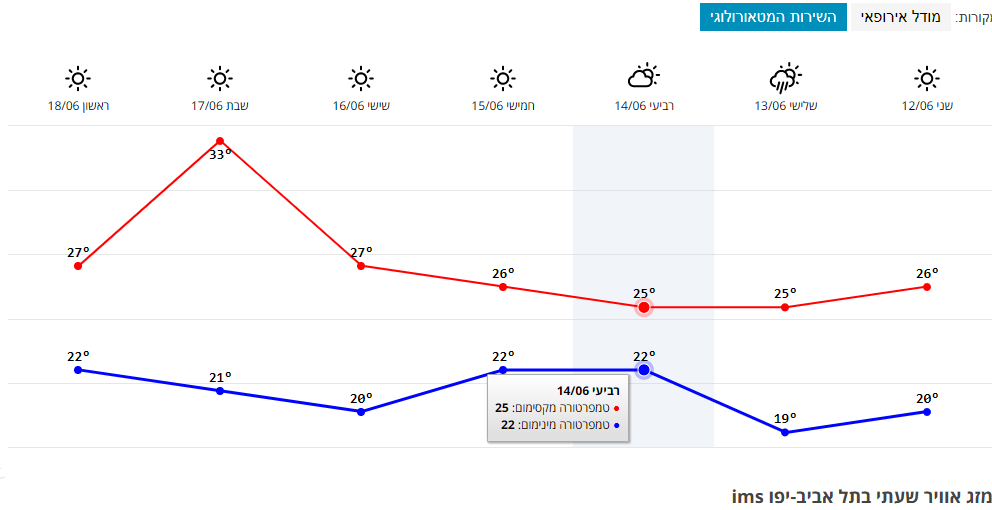Click the highlighted blue 22° point on 14/06
This screenshot has height=510, width=992.
(x=644, y=370)
